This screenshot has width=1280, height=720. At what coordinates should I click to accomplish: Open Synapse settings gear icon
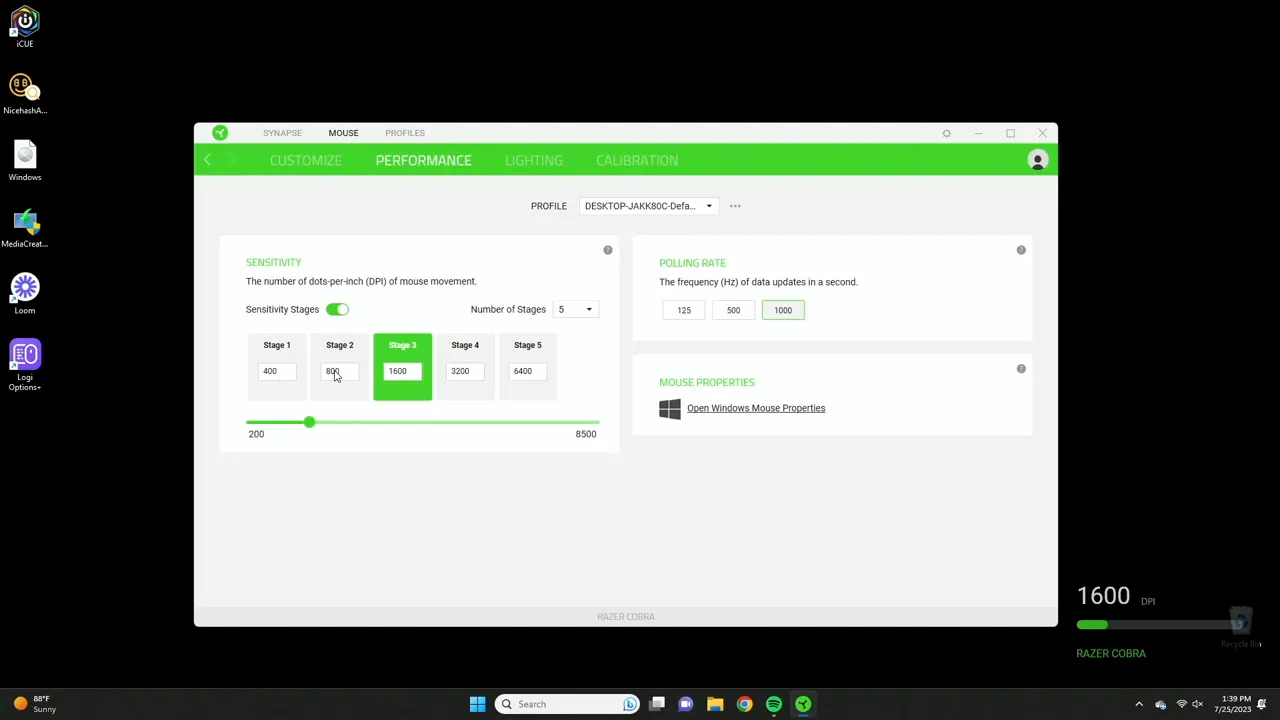tap(946, 133)
